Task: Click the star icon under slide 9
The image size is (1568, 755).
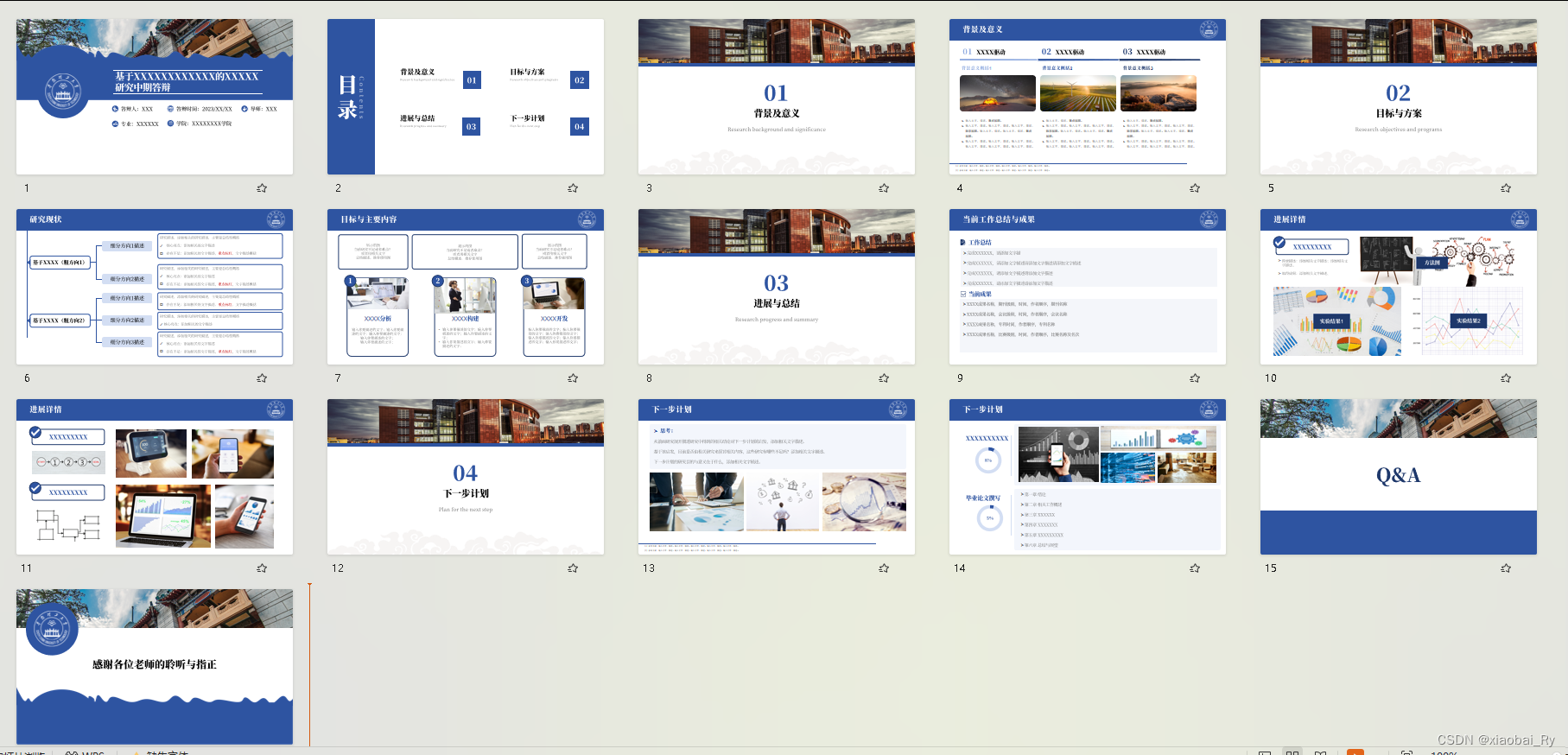Action: pos(1195,377)
